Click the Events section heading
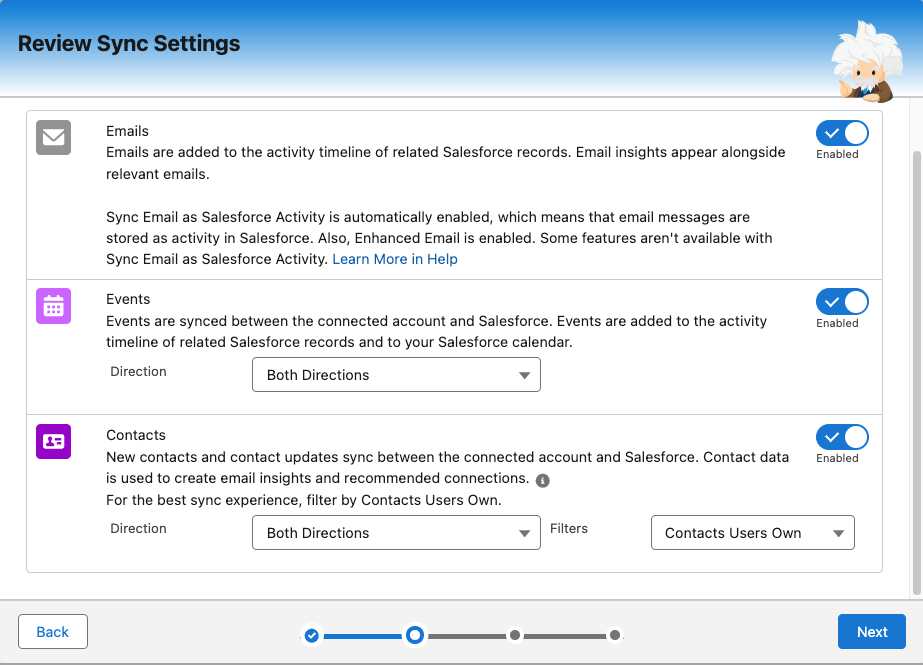The height and width of the screenshot is (665, 923). click(x=128, y=299)
